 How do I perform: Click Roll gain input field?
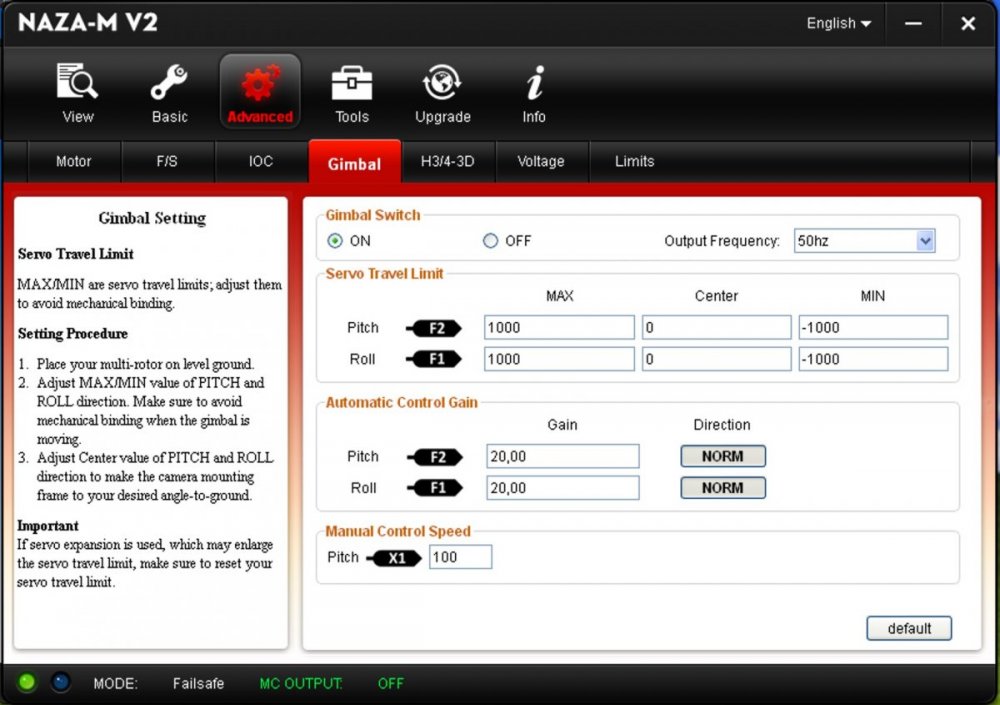pos(562,488)
